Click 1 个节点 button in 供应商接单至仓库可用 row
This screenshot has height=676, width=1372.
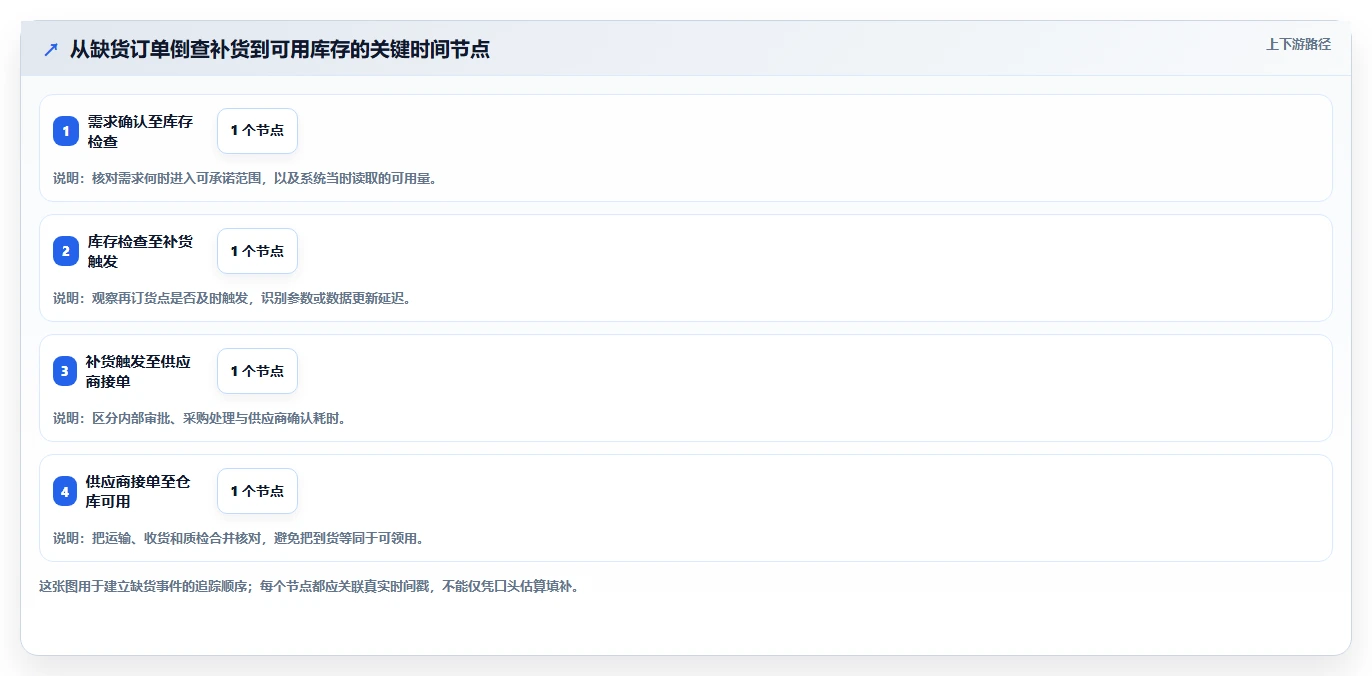coord(257,491)
